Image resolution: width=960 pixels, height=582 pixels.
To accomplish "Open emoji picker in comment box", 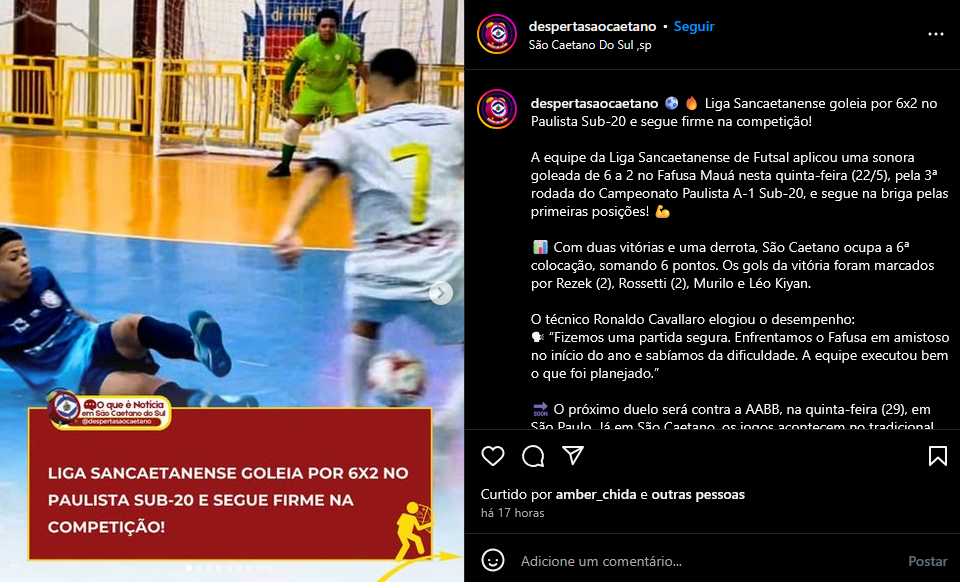I will [493, 561].
